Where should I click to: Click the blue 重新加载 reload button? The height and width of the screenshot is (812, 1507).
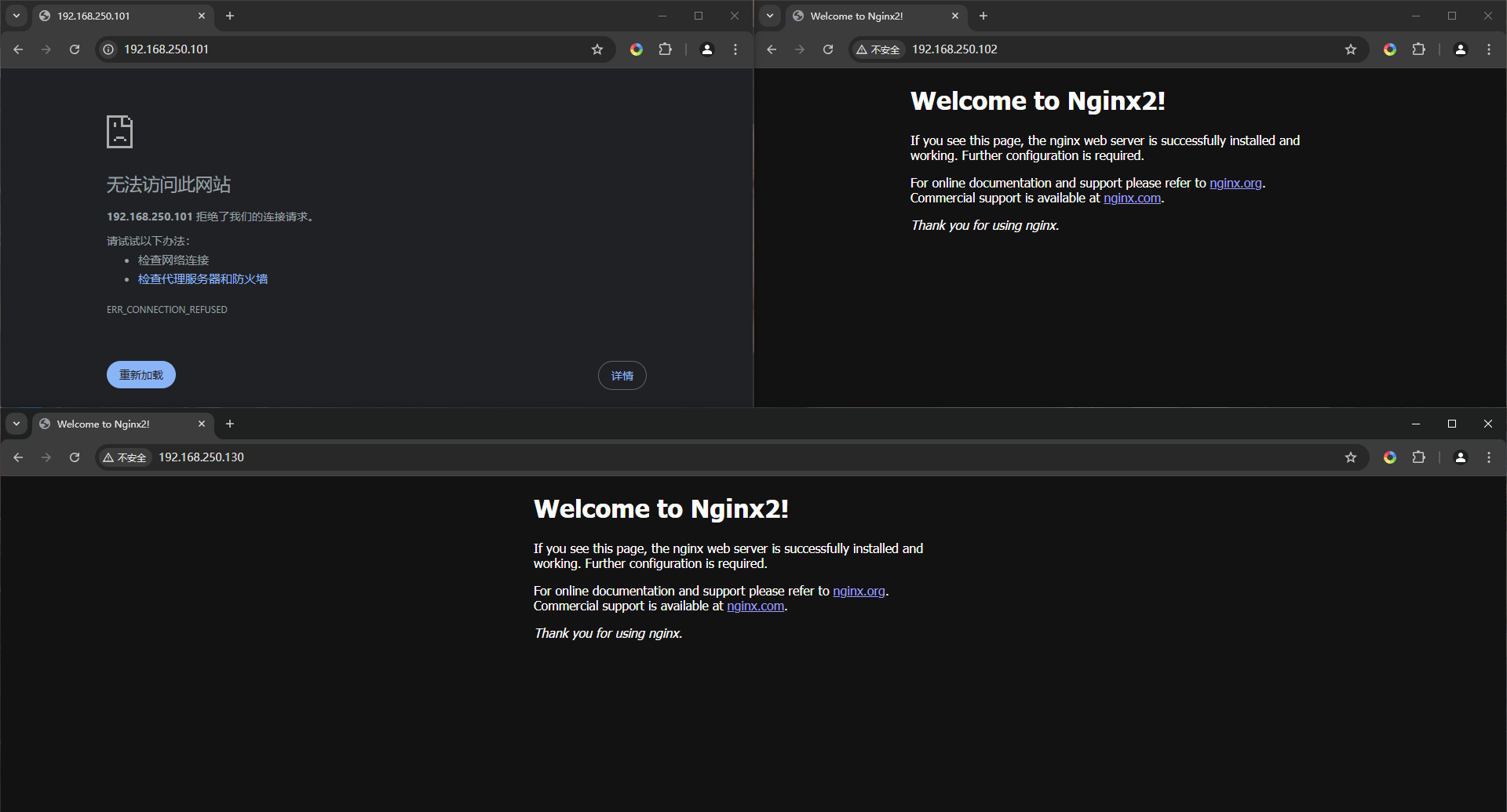141,375
